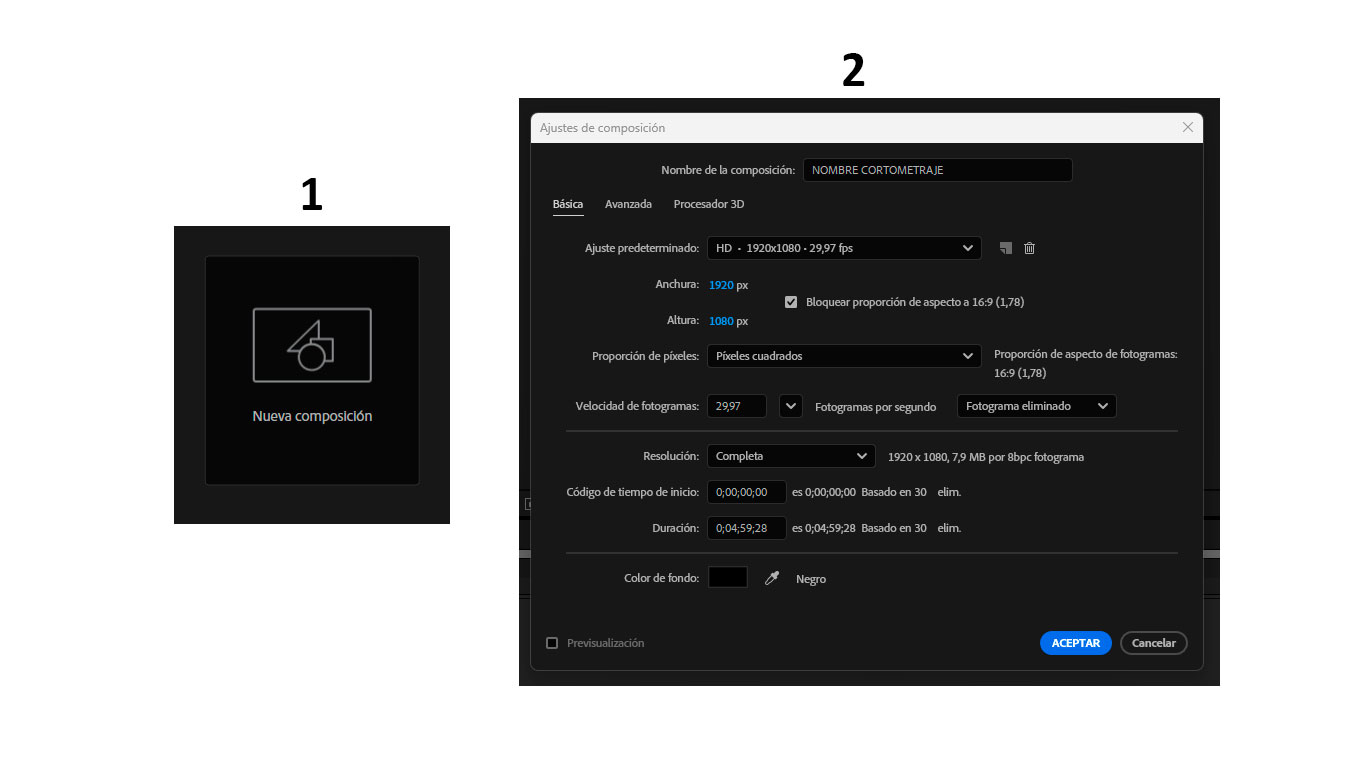1366x768 pixels.
Task: Click the Altura value 1080
Action: [x=721, y=321]
